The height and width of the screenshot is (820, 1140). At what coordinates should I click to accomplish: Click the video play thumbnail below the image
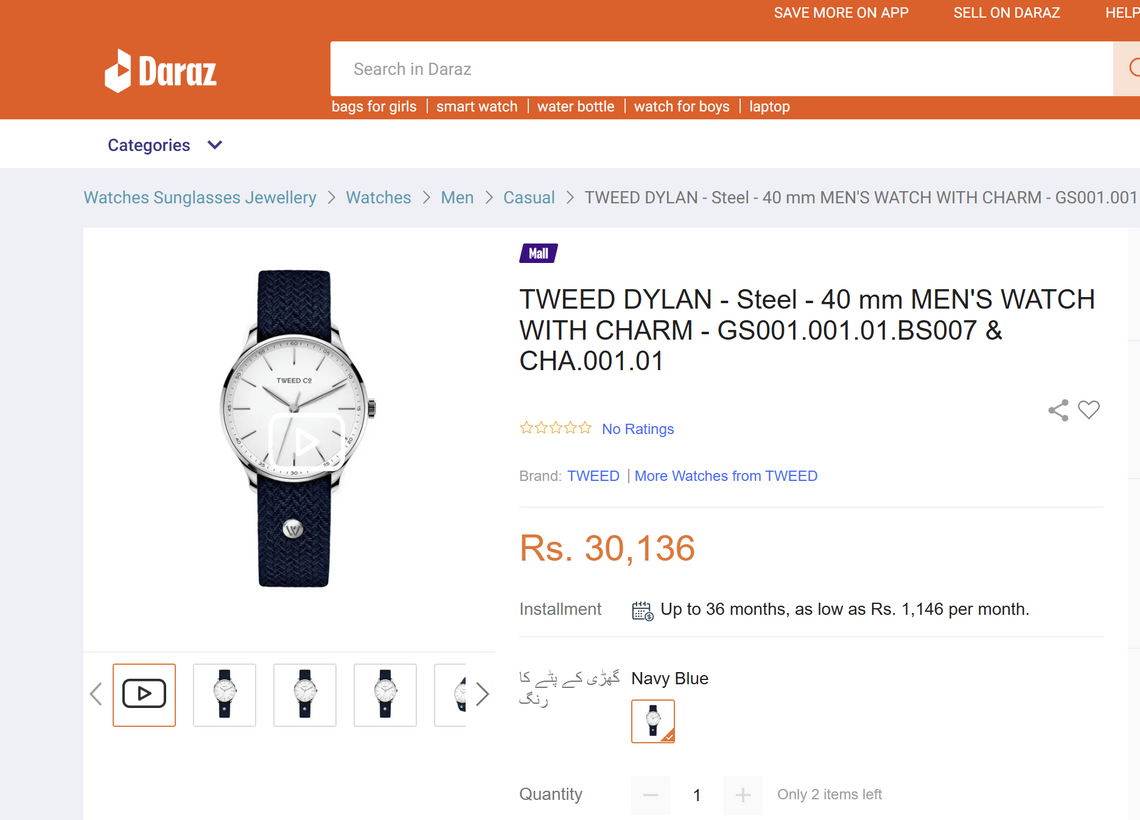(144, 694)
